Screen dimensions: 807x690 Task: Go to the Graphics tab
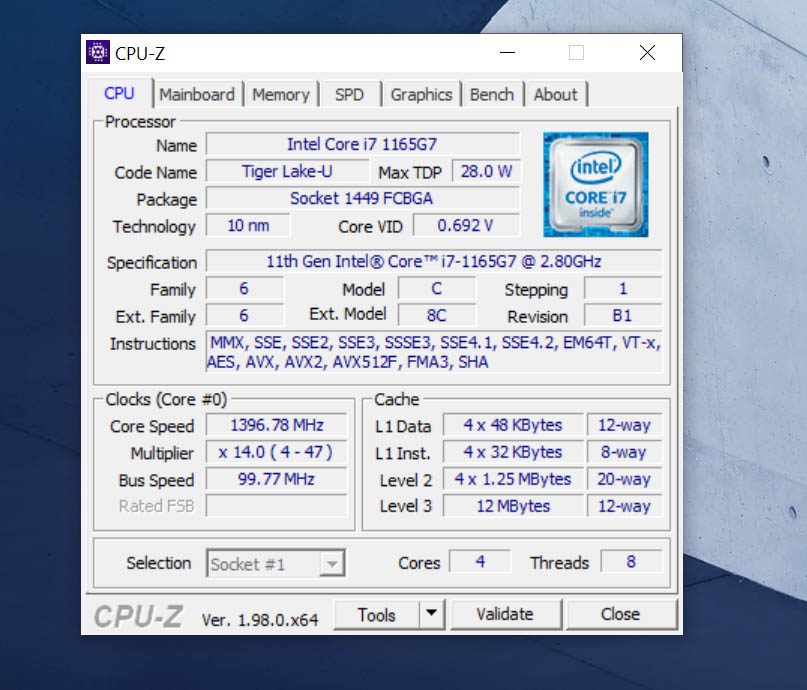(x=421, y=95)
